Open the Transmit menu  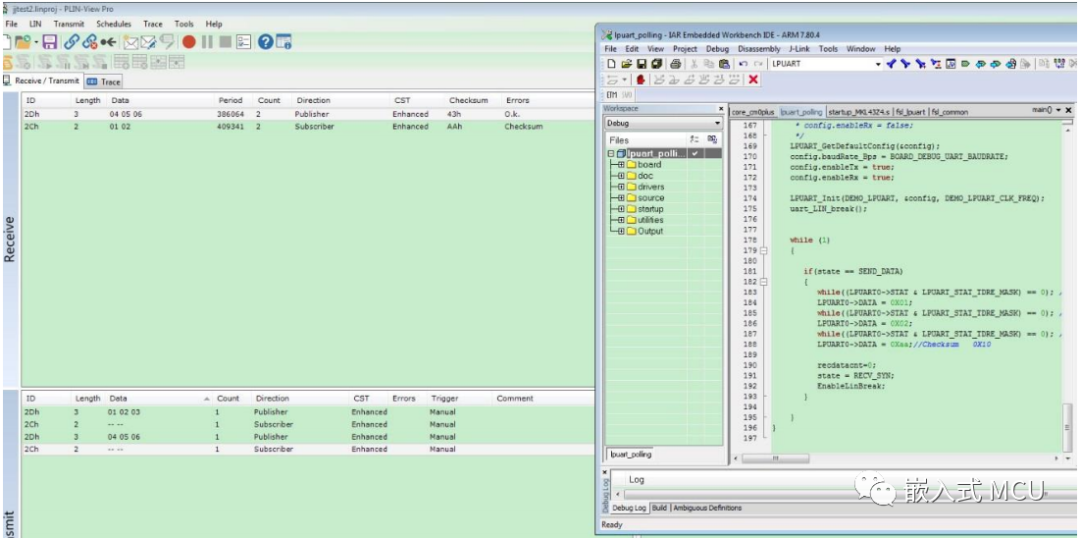coord(69,23)
